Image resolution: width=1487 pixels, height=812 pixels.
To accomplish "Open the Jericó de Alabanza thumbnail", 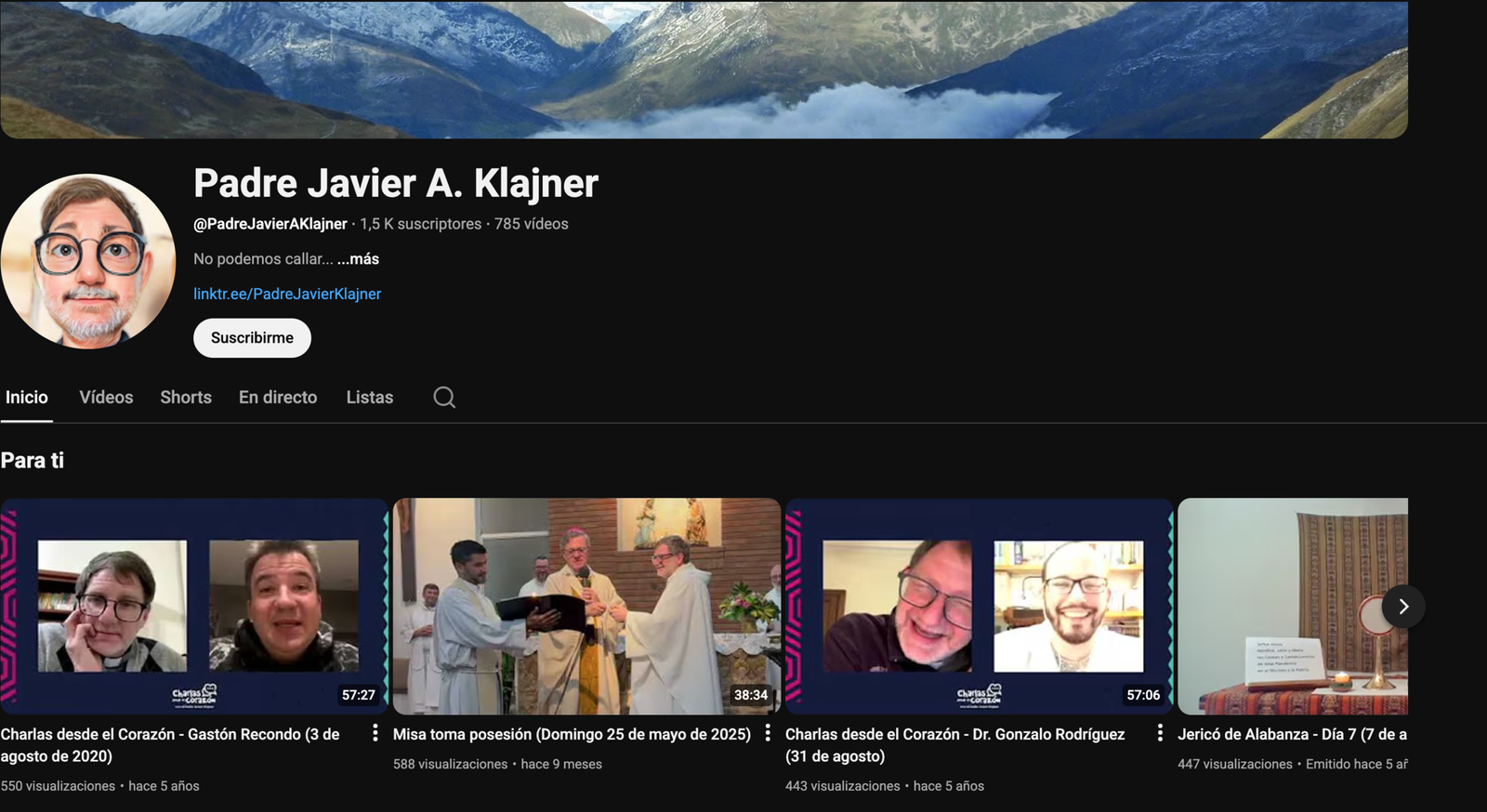I will tap(1283, 606).
